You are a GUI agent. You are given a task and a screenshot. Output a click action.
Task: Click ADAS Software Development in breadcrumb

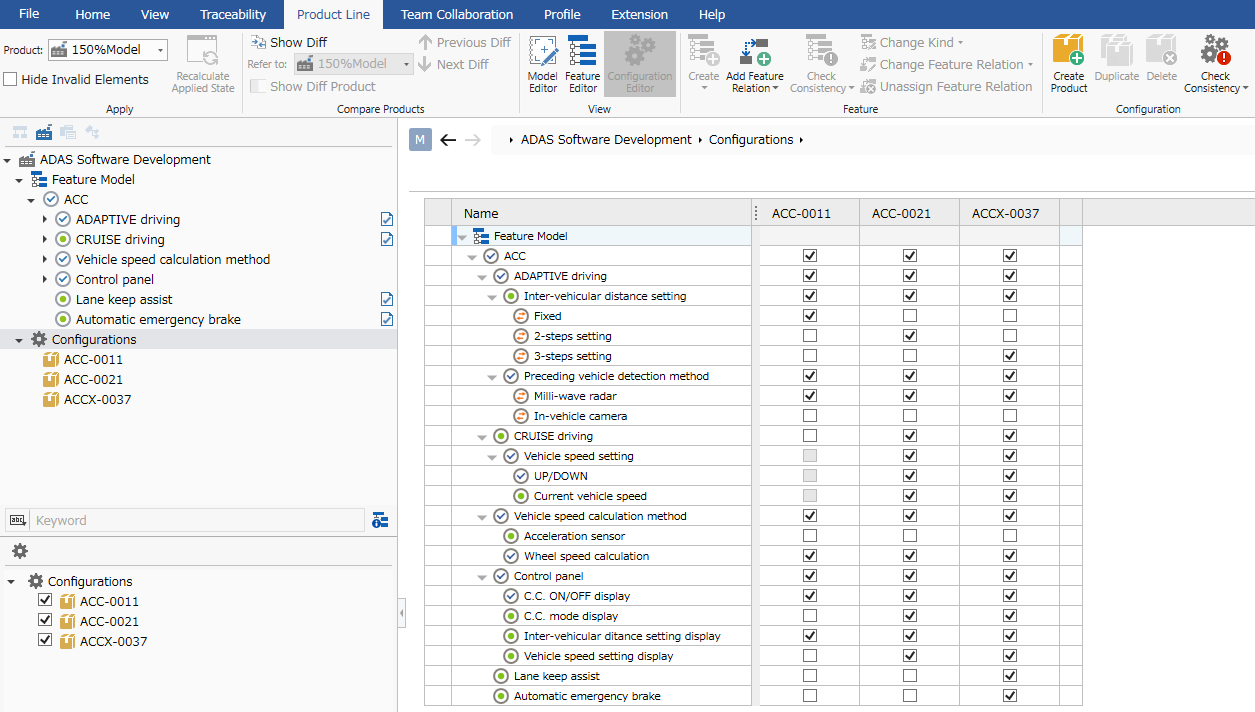tap(605, 140)
